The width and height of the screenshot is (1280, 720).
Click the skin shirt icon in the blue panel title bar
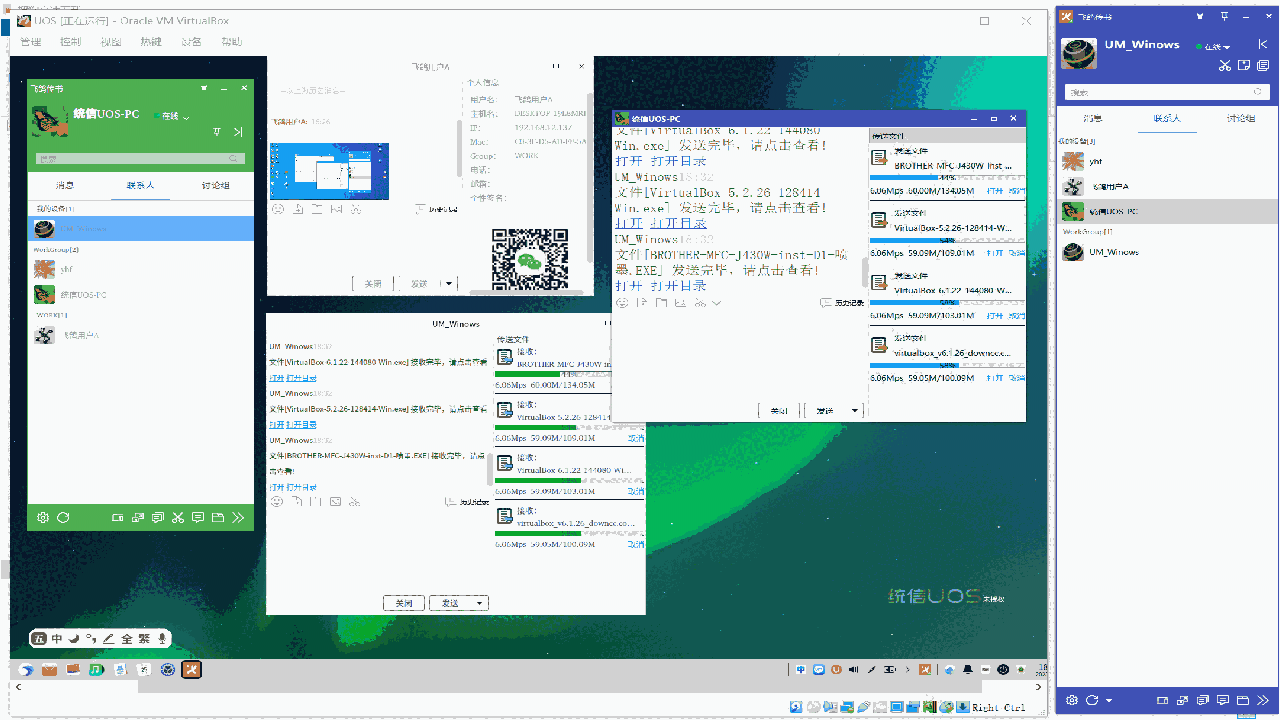click(x=1197, y=16)
